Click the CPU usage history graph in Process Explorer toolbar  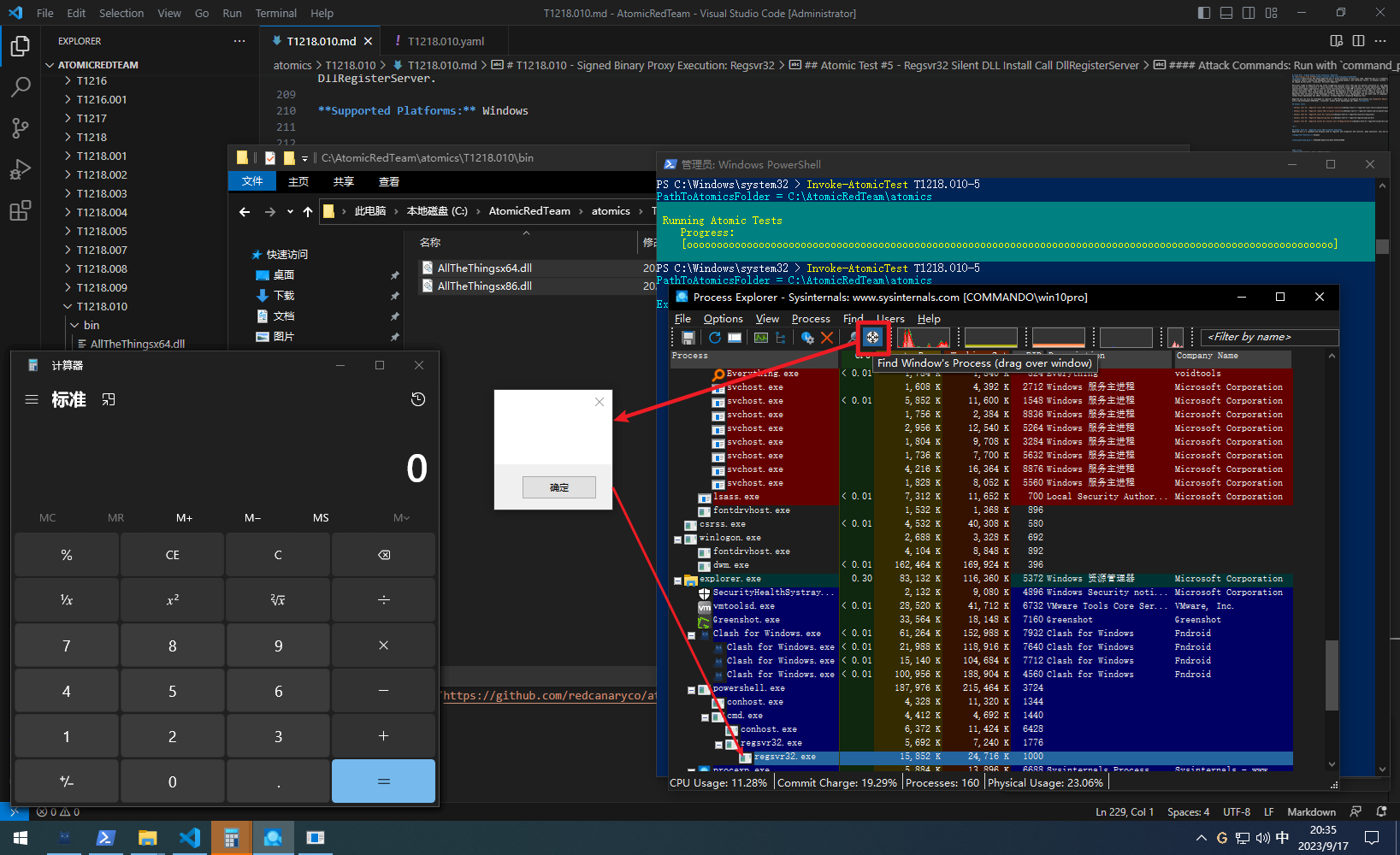point(923,338)
